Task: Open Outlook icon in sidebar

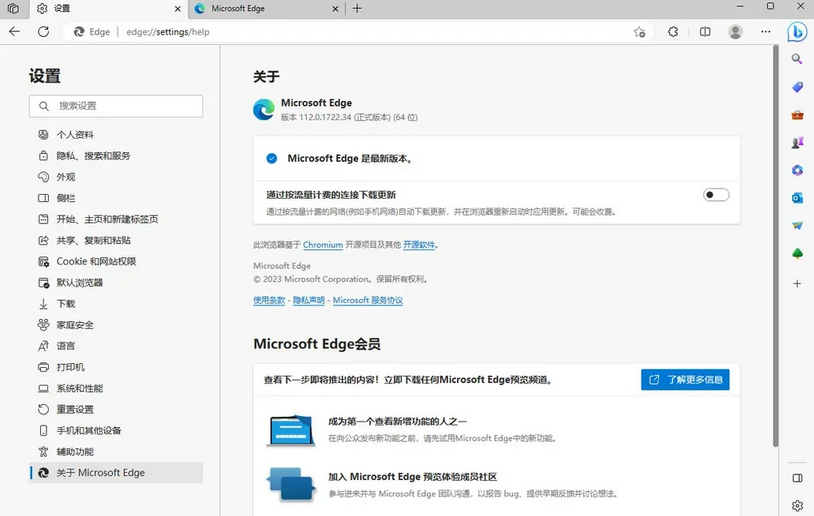Action: [797, 198]
